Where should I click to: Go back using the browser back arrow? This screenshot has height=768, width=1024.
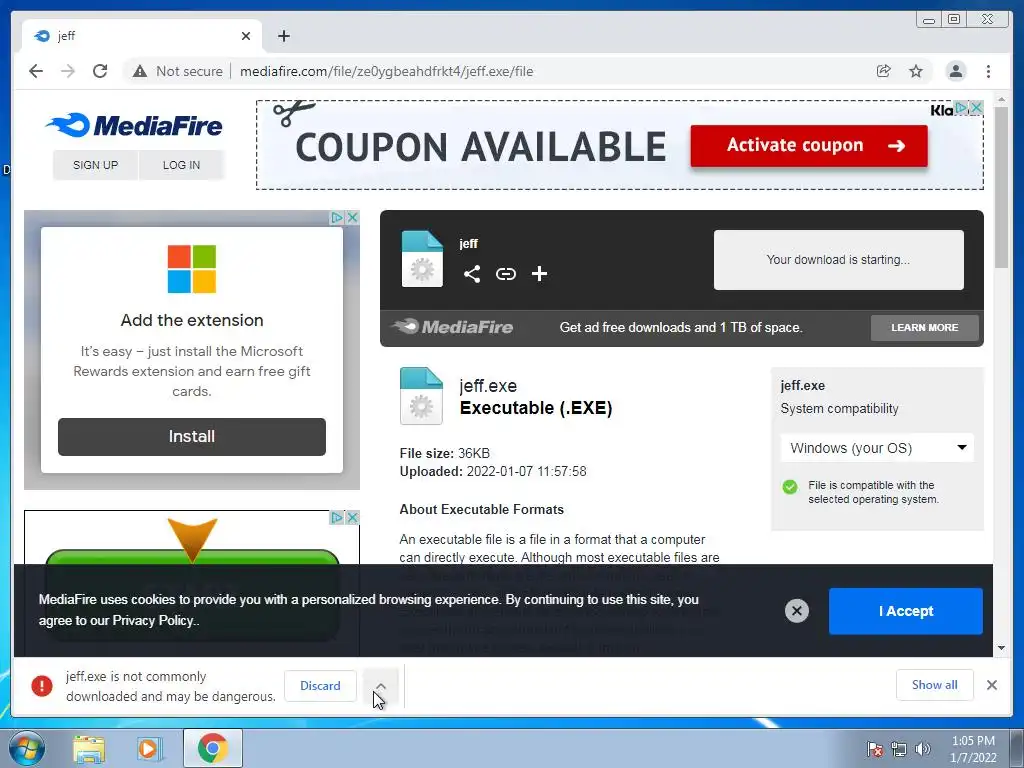point(36,71)
